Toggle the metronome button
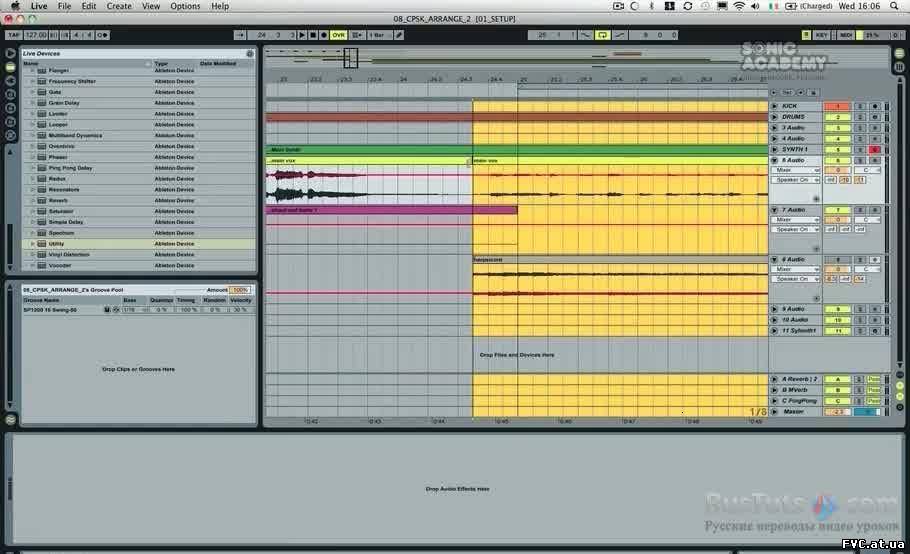Image resolution: width=910 pixels, height=554 pixels. [x=102, y=35]
